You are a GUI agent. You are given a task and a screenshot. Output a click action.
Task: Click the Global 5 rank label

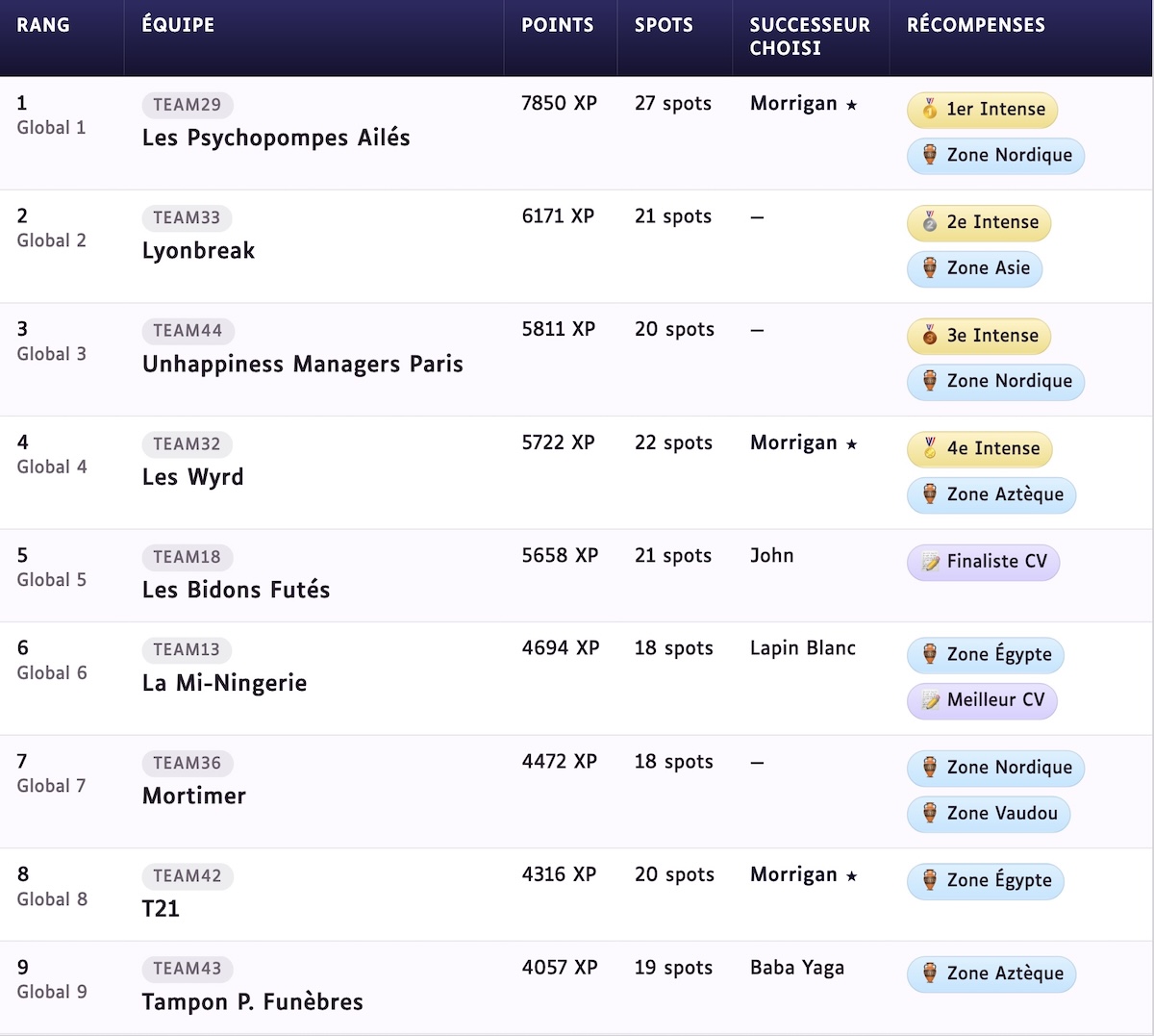pos(52,580)
